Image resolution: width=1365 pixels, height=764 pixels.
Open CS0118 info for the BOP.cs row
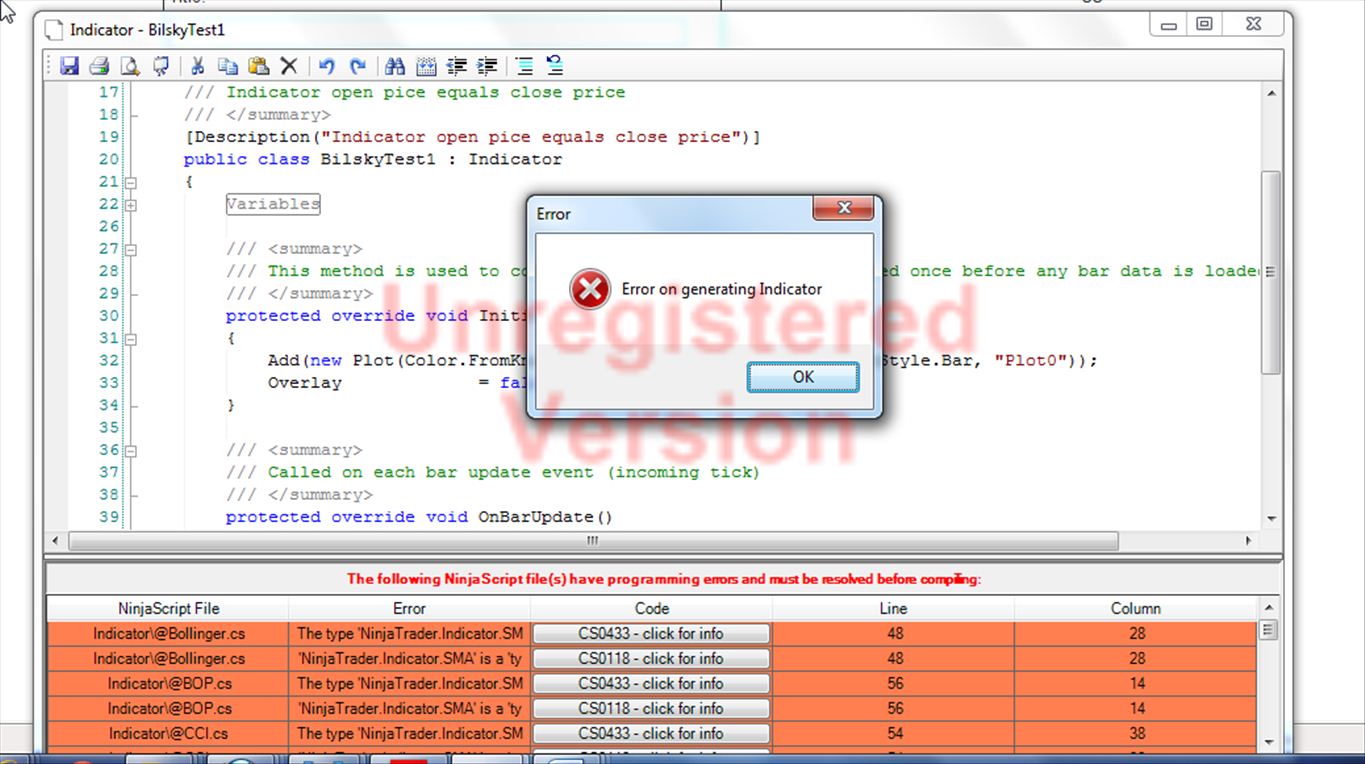point(651,708)
